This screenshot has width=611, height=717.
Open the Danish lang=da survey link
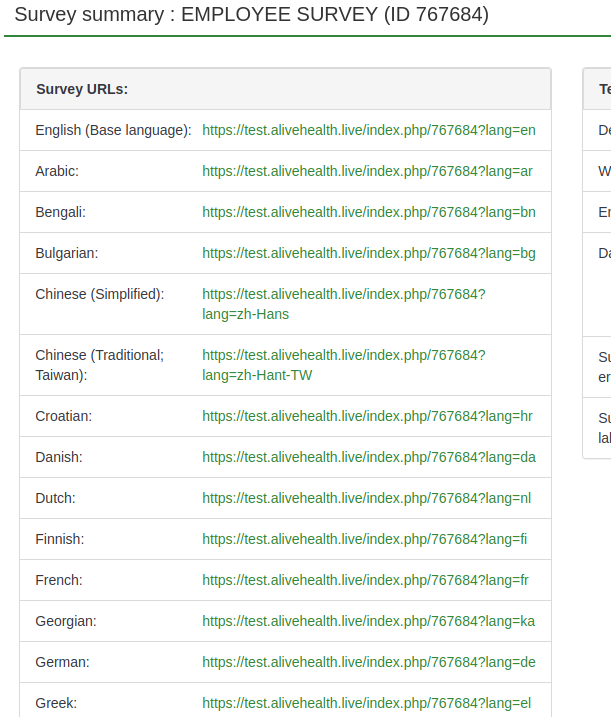click(369, 457)
